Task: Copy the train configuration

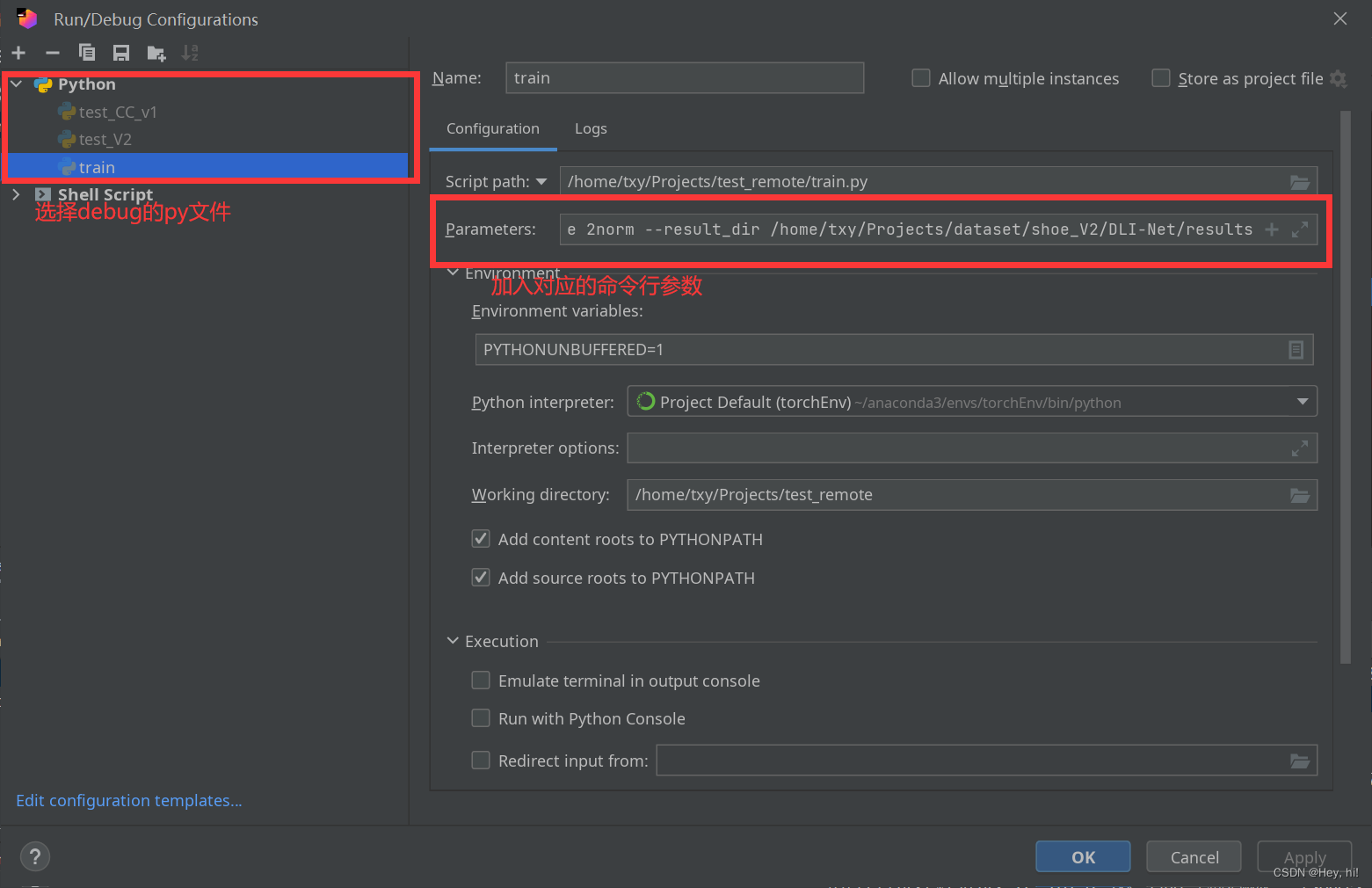Action: click(87, 53)
